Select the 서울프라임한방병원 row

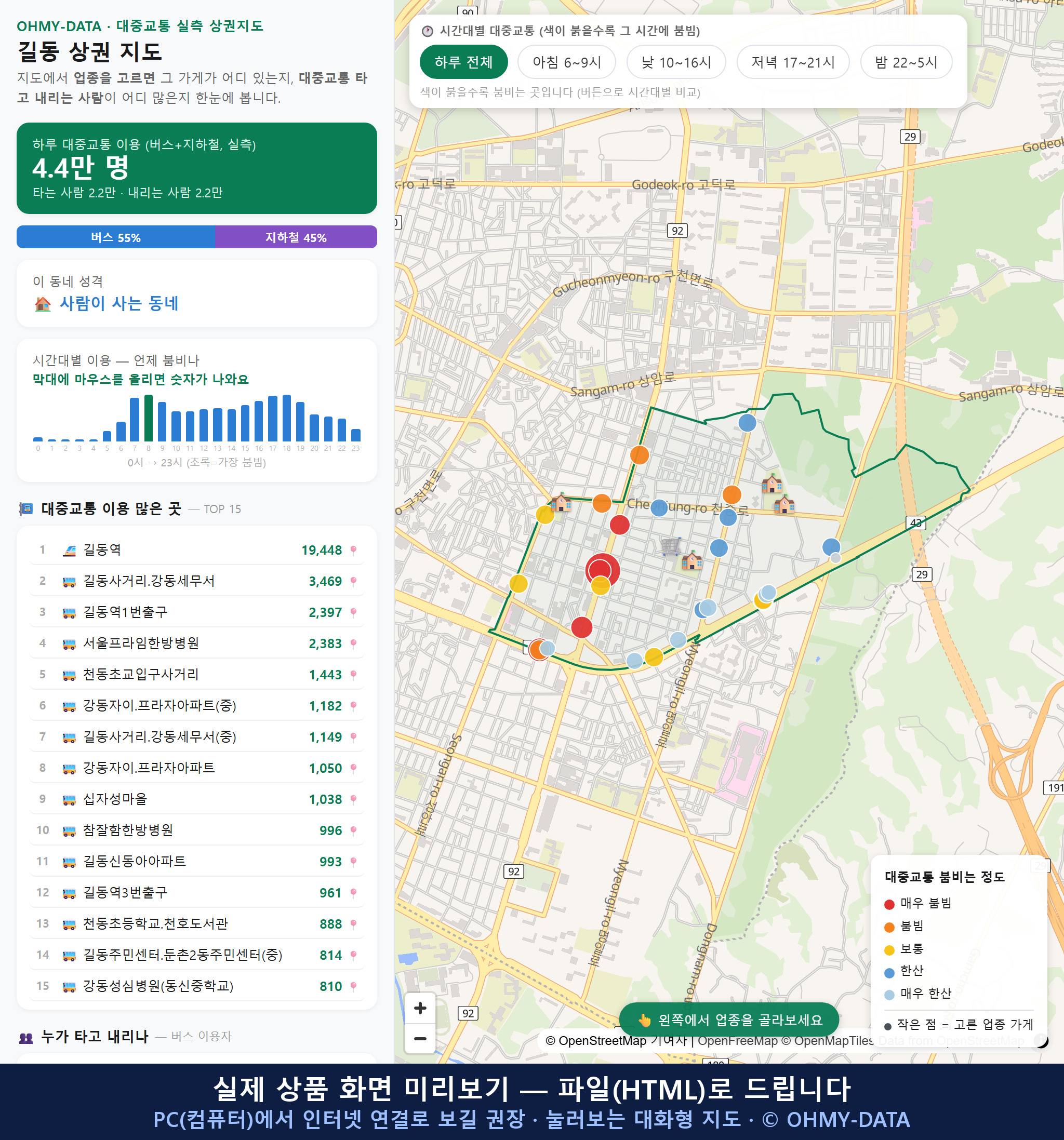click(x=197, y=644)
